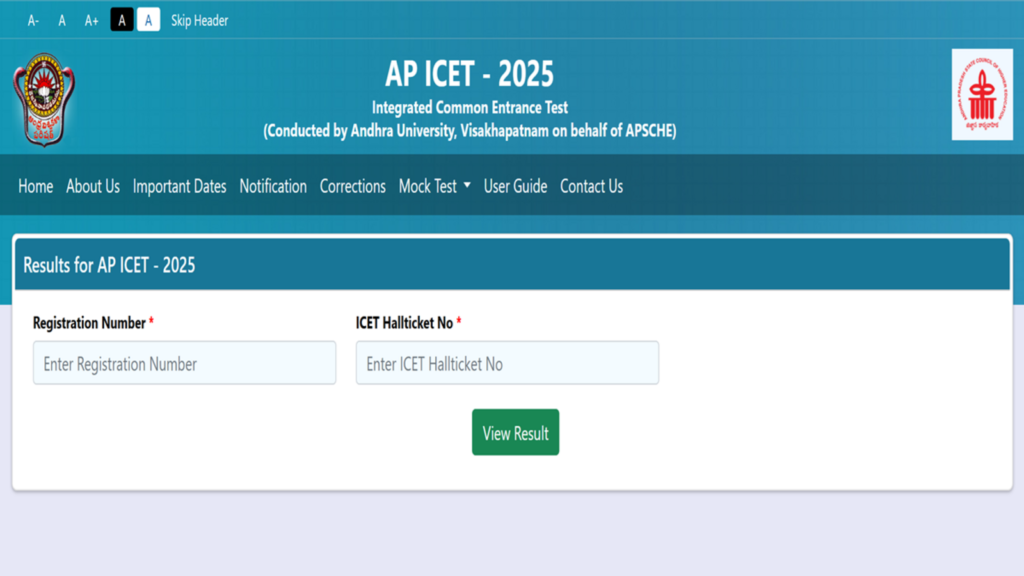
Task: Switch to black contrast theme A
Action: [121, 20]
